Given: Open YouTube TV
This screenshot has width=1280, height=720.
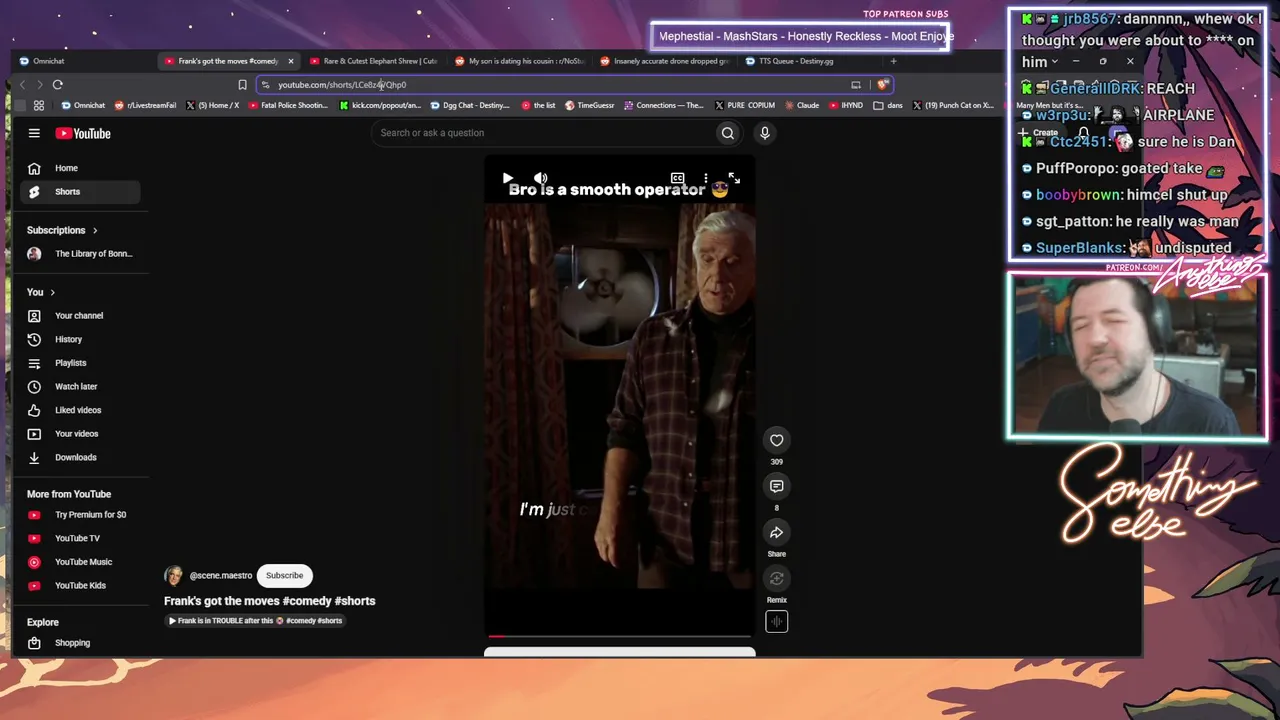Looking at the screenshot, I should (x=80, y=539).
